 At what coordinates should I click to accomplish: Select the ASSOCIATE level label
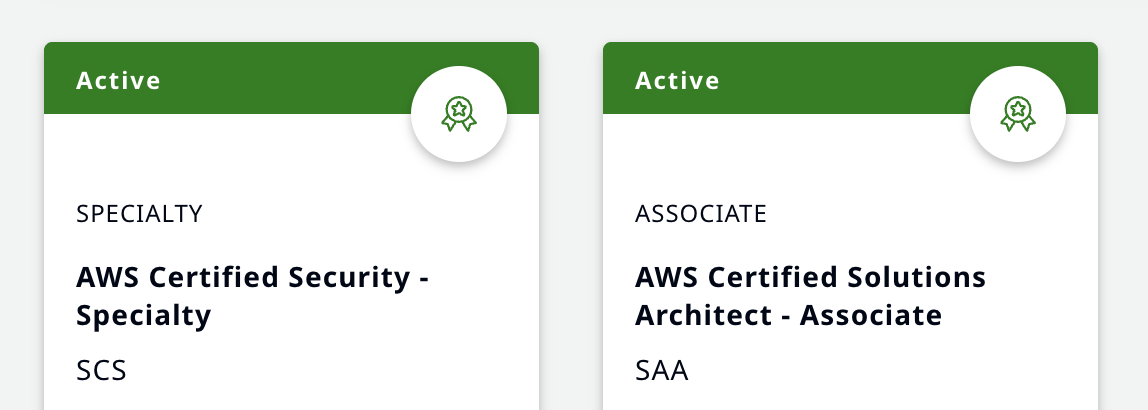701,214
